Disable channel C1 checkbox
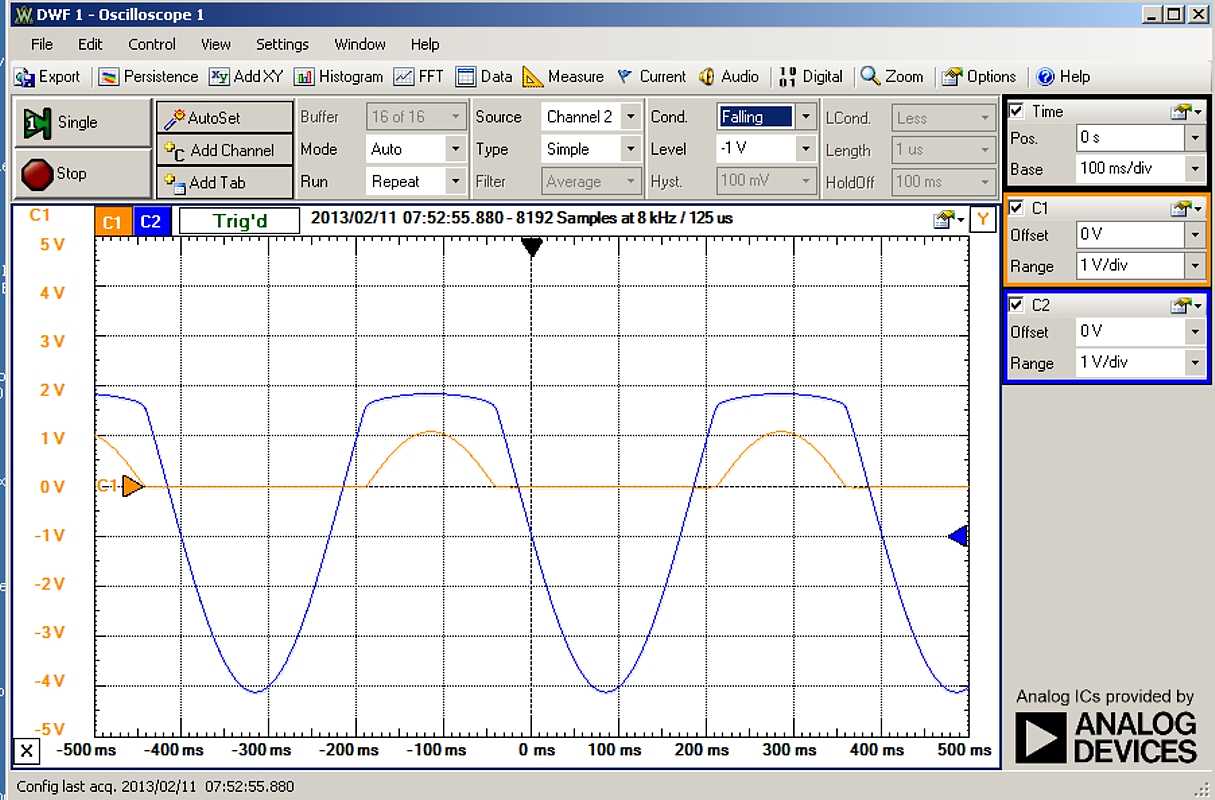1215x800 pixels. click(x=1017, y=208)
